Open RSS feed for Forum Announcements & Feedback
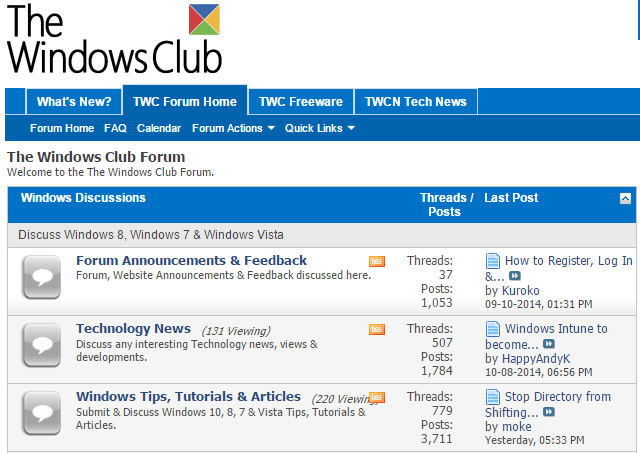640x453 pixels. tap(377, 261)
